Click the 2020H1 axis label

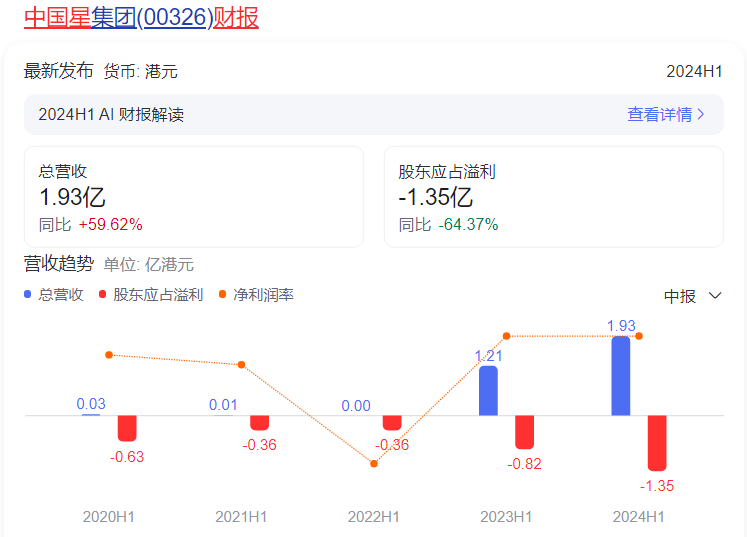(x=109, y=517)
